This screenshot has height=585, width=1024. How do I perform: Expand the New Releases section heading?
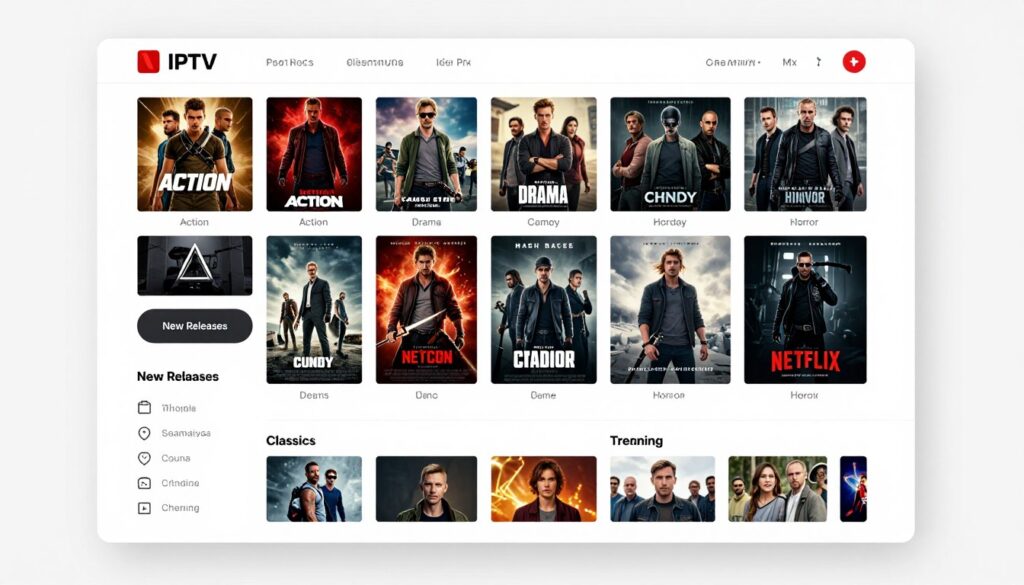(178, 376)
